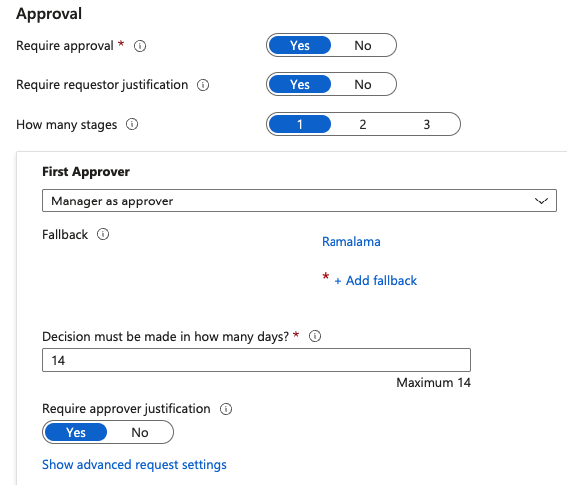Open the Ramalama fallback approver link

point(351,242)
